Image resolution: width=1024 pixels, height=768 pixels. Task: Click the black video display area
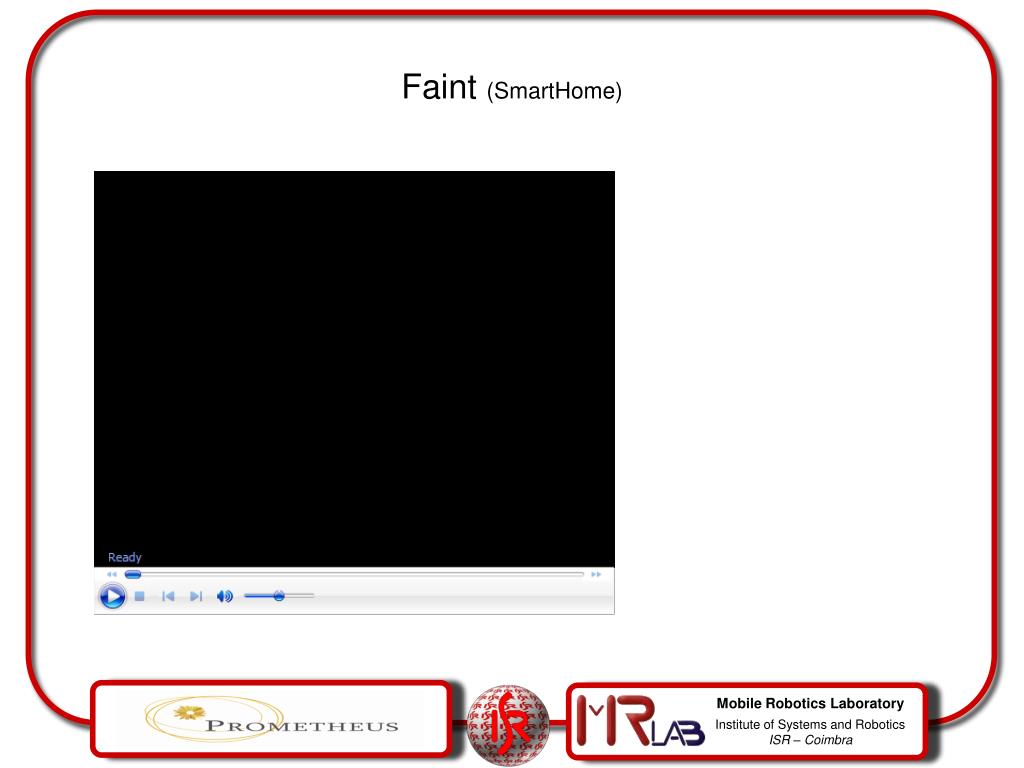click(x=354, y=369)
